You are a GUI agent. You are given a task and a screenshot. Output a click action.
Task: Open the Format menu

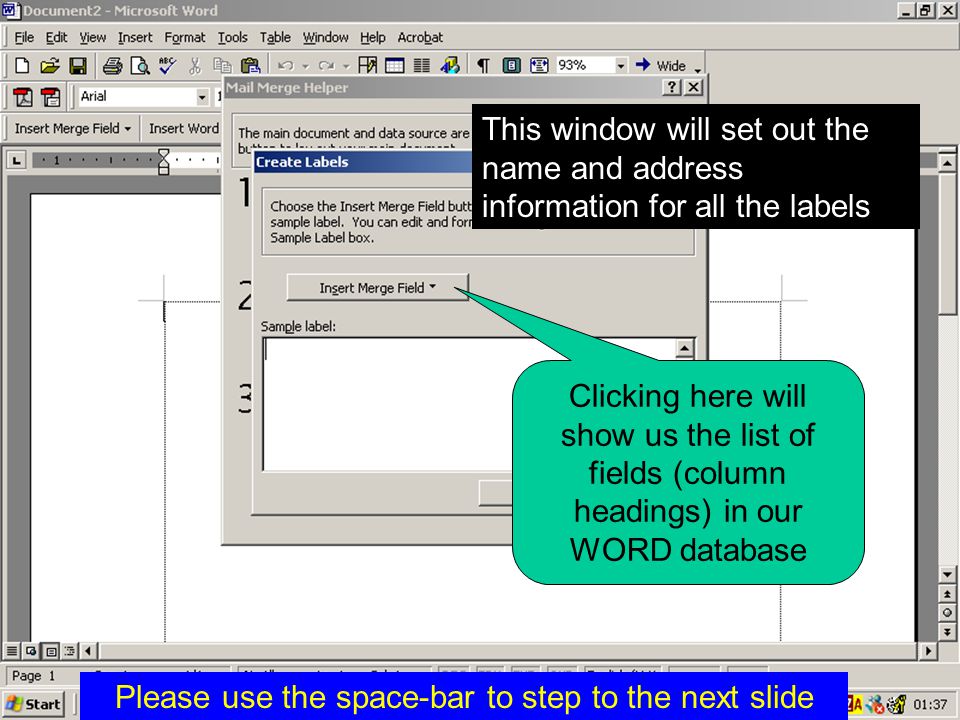point(185,38)
